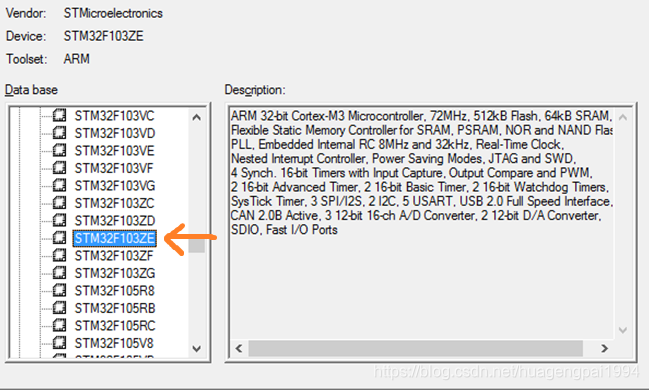Click the Data base label

pos(31,90)
